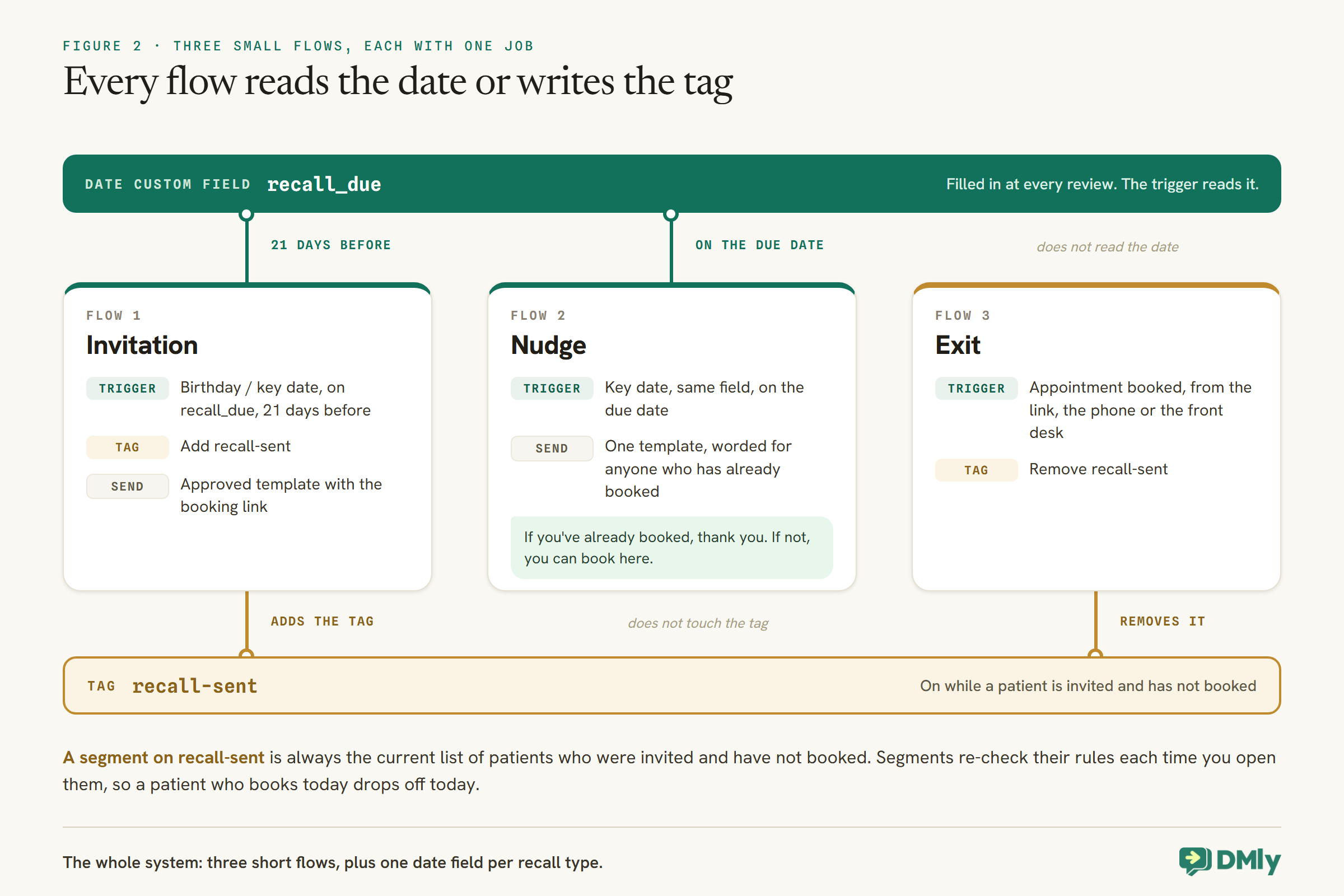Viewport: 1344px width, 896px height.
Task: Click the SEND badge in Invitation card
Action: click(128, 486)
